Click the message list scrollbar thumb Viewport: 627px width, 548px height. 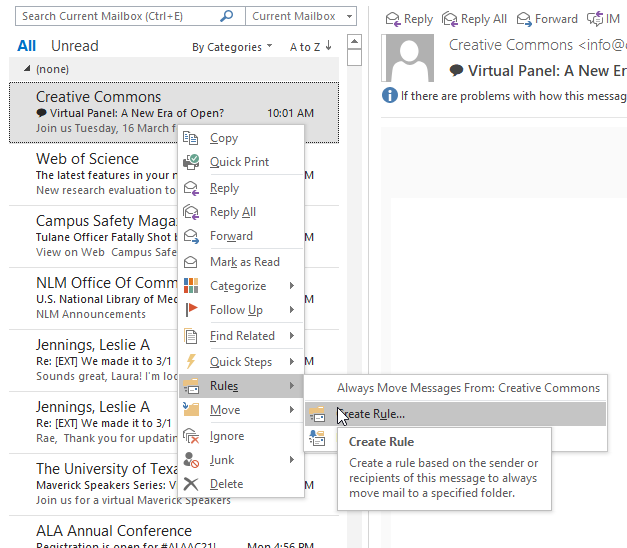point(355,57)
